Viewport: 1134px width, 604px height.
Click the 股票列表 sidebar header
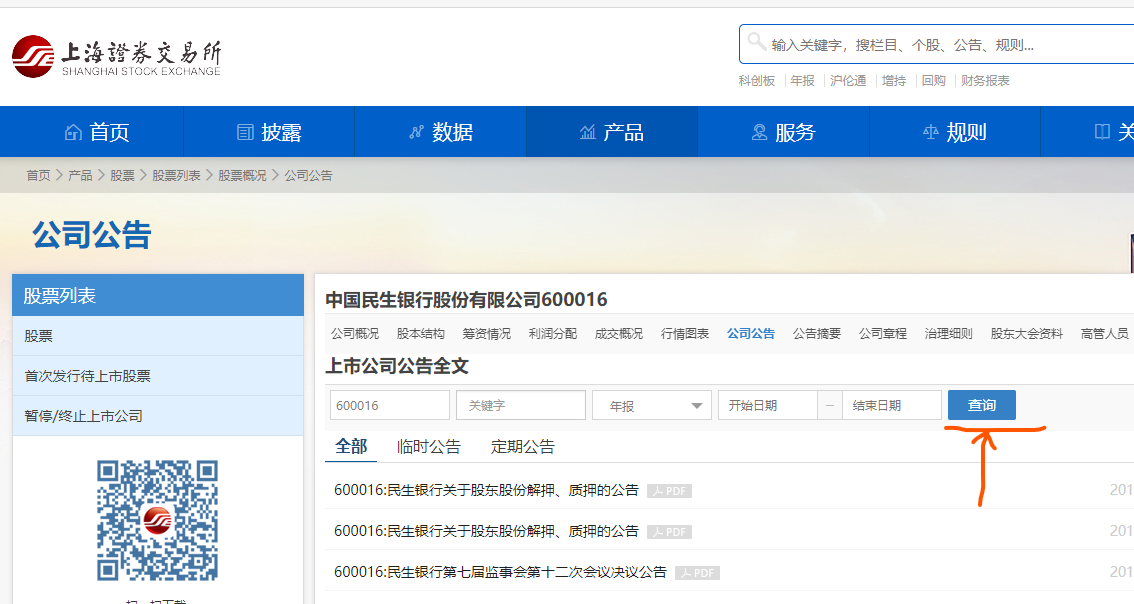click(x=158, y=295)
